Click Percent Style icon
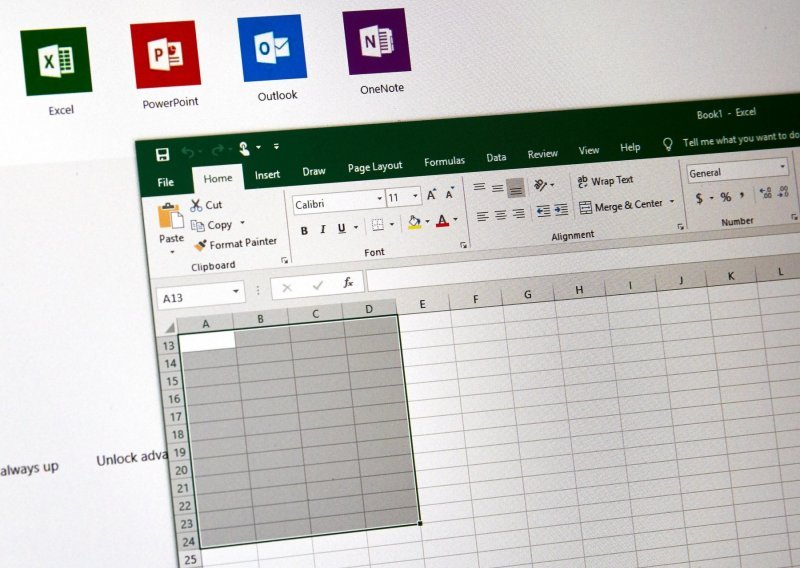Image resolution: width=800 pixels, height=568 pixels. click(726, 196)
